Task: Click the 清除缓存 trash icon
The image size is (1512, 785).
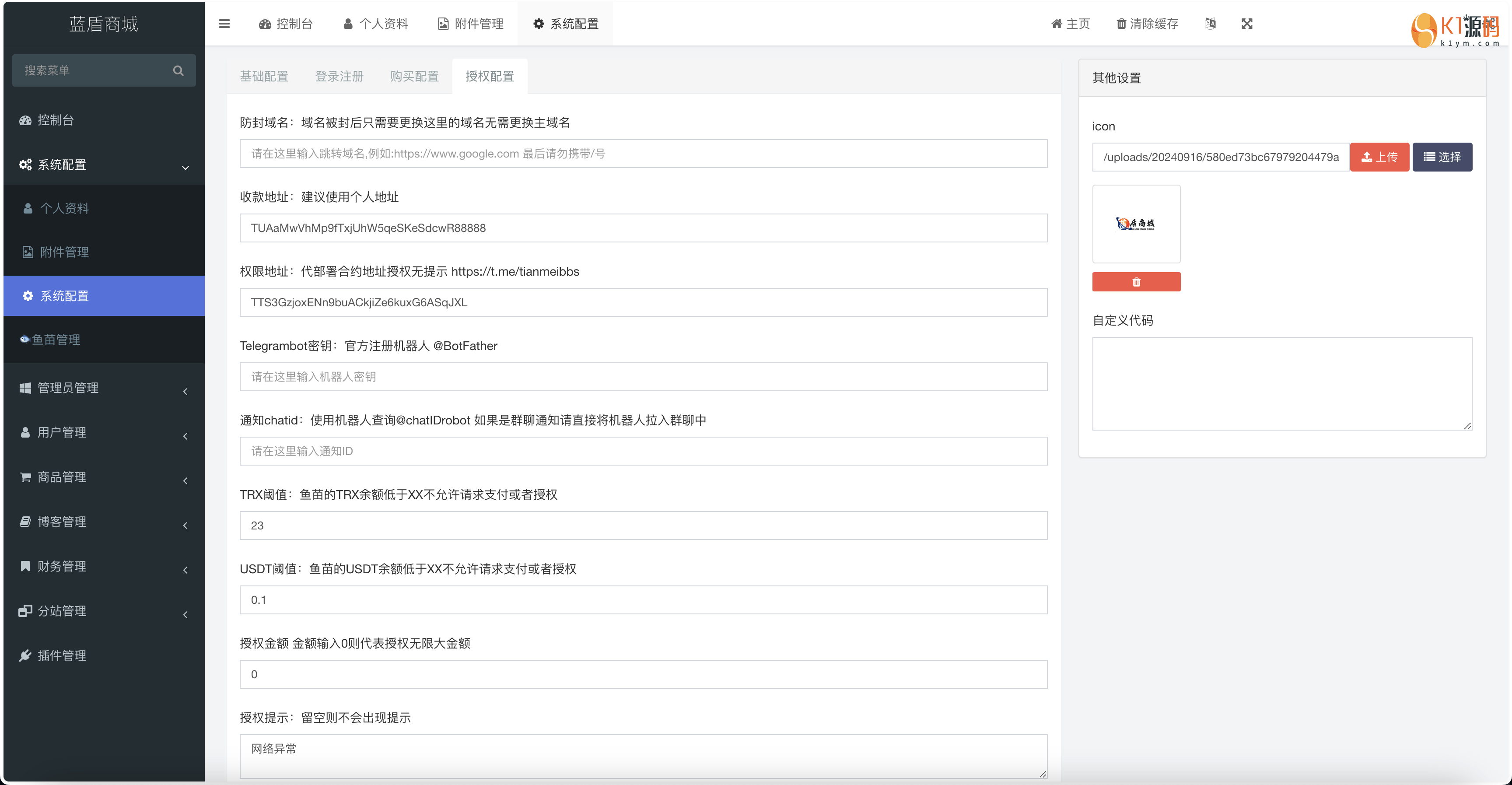Action: click(x=1121, y=24)
